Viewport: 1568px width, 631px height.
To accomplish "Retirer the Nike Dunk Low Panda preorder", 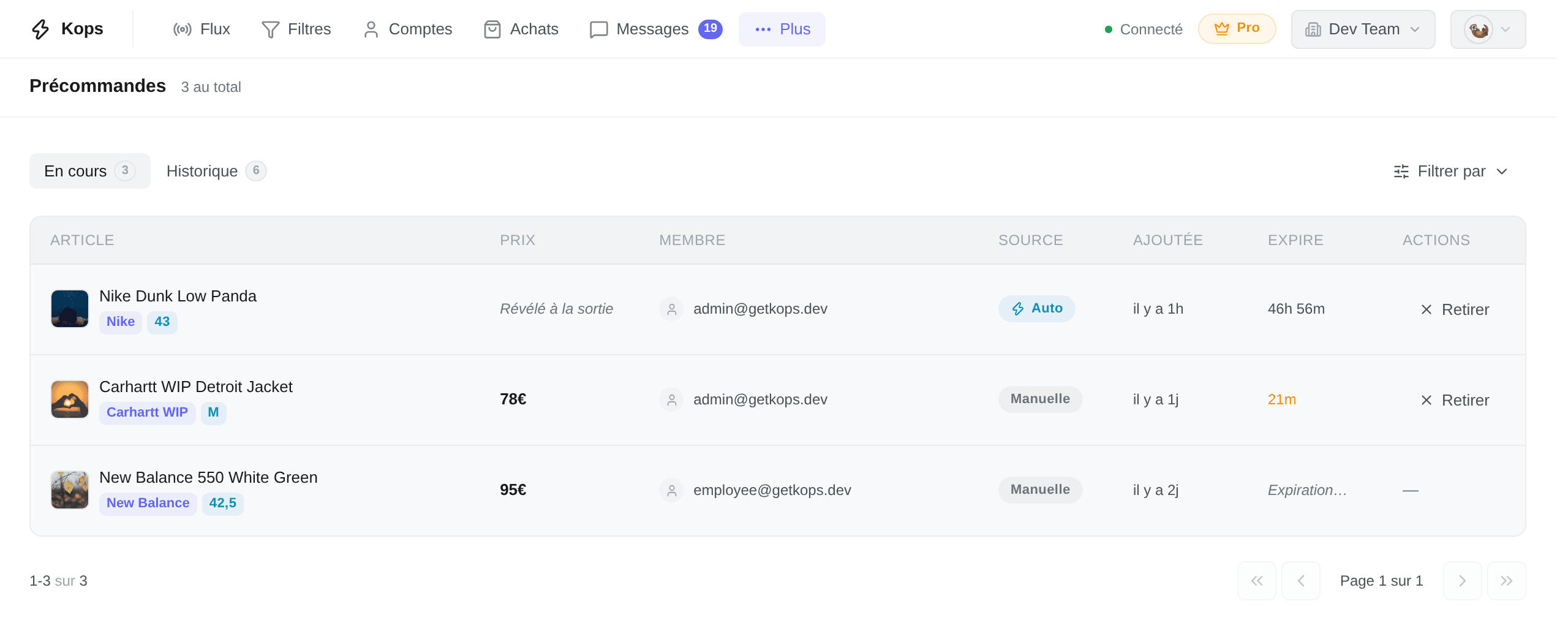I will click(1454, 309).
